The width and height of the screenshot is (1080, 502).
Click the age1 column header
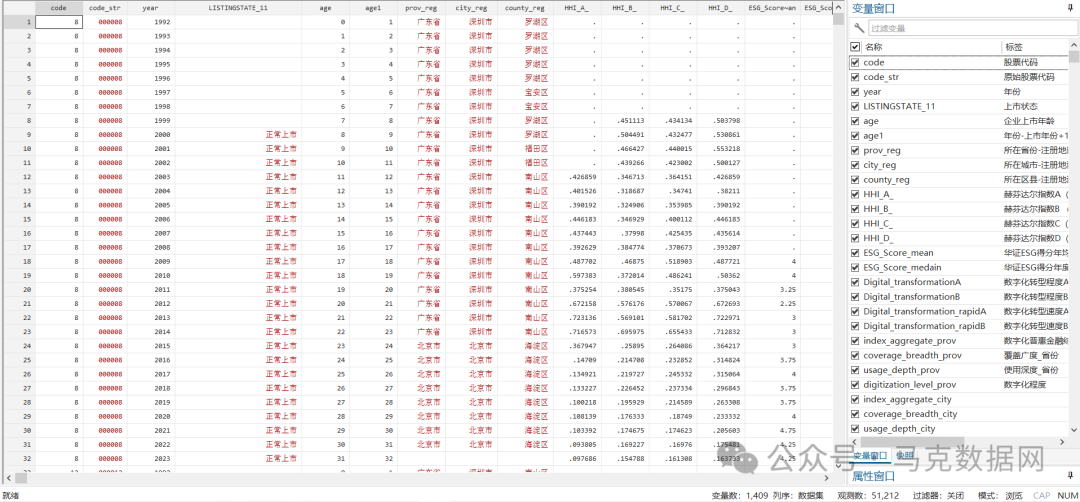click(x=373, y=8)
